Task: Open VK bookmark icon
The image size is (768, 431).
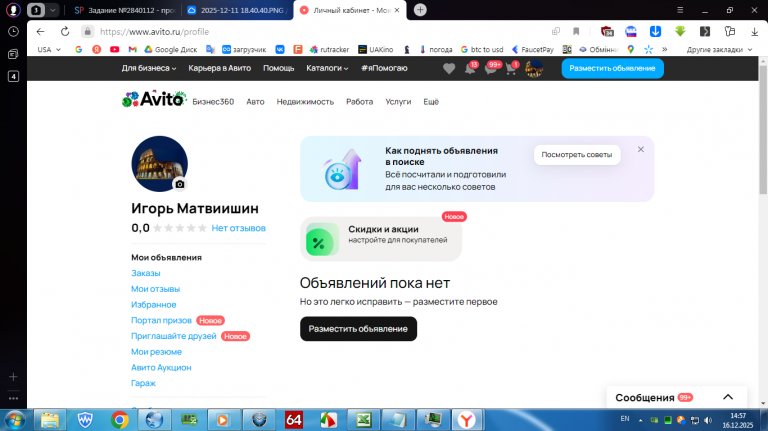Action: click(280, 49)
